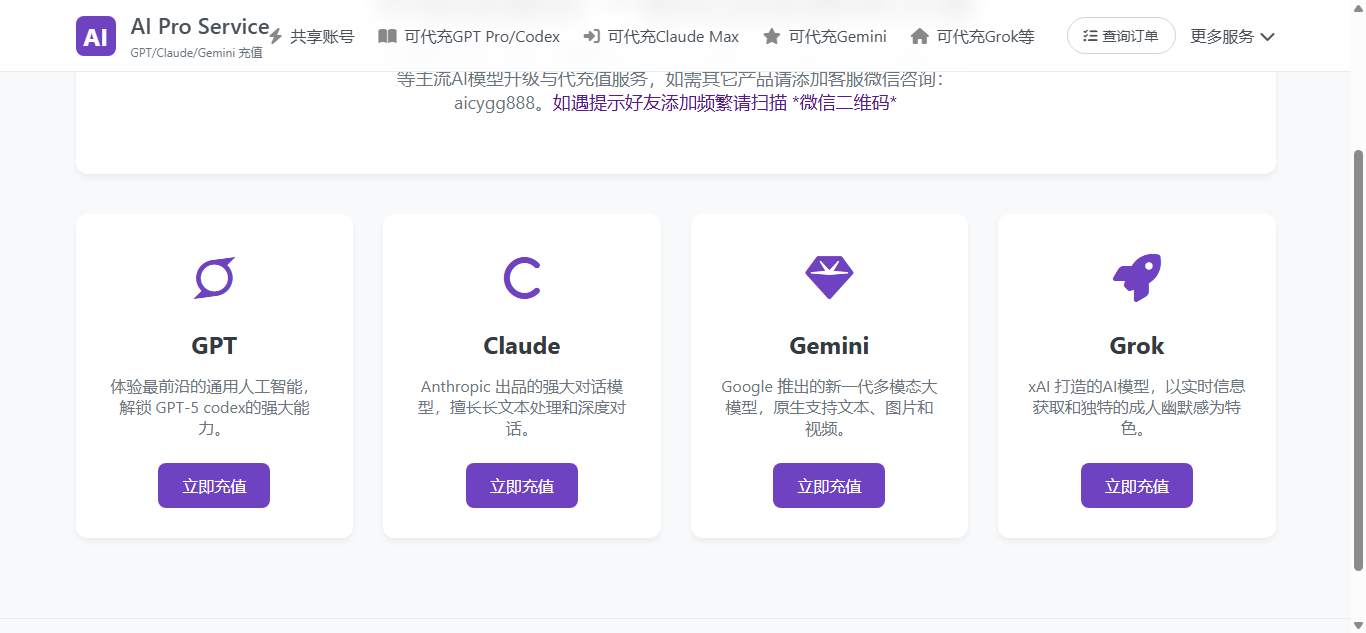Click the sign-in arrow icon beside Claude Max
Image resolution: width=1366 pixels, height=633 pixels.
[591, 36]
